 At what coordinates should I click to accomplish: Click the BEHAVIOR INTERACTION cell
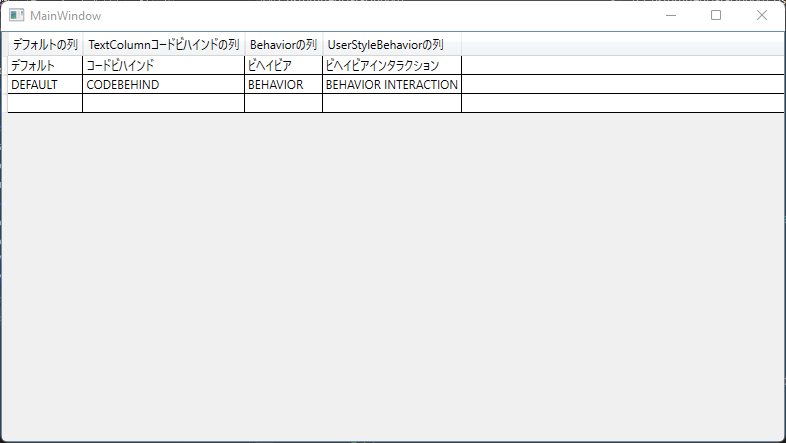coord(392,84)
